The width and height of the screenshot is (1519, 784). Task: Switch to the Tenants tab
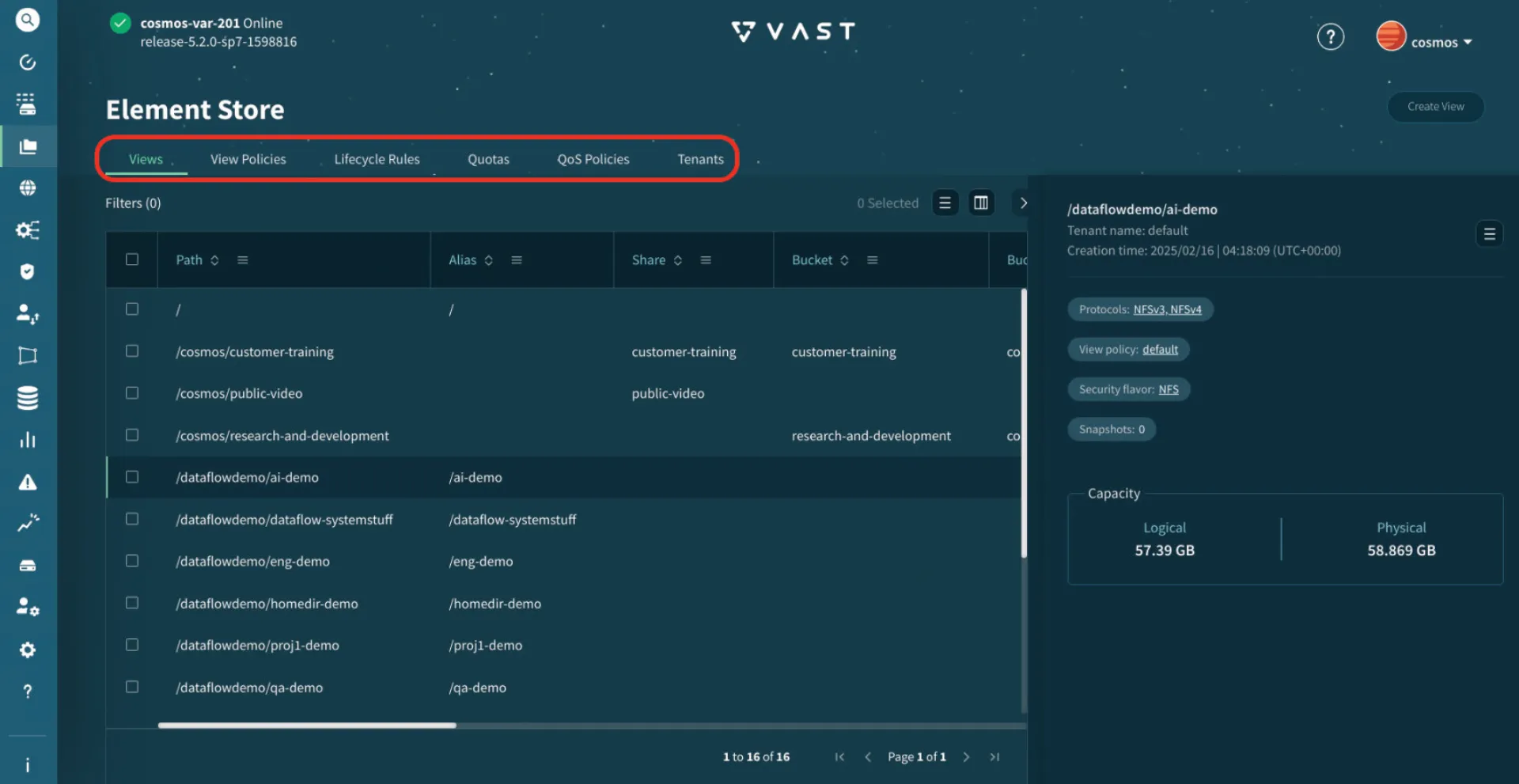[701, 159]
